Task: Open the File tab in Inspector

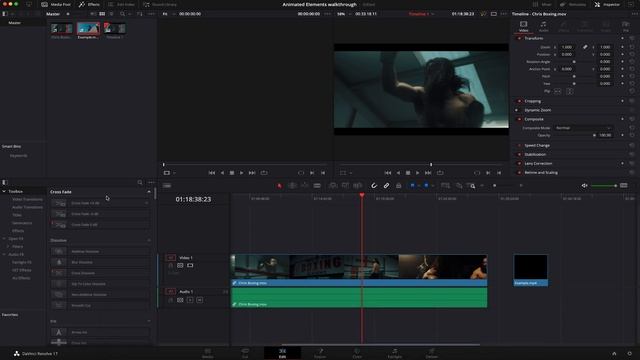Action: pos(625,27)
